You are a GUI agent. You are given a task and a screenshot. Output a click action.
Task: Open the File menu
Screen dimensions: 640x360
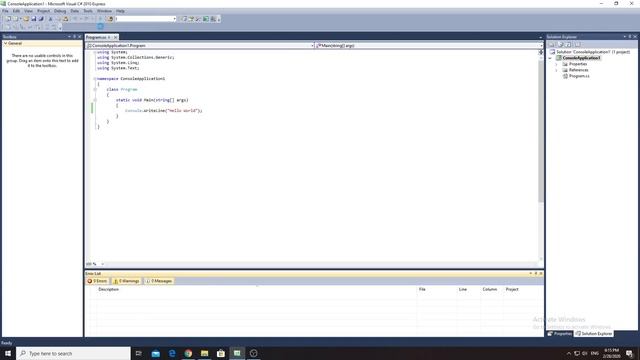click(5, 11)
